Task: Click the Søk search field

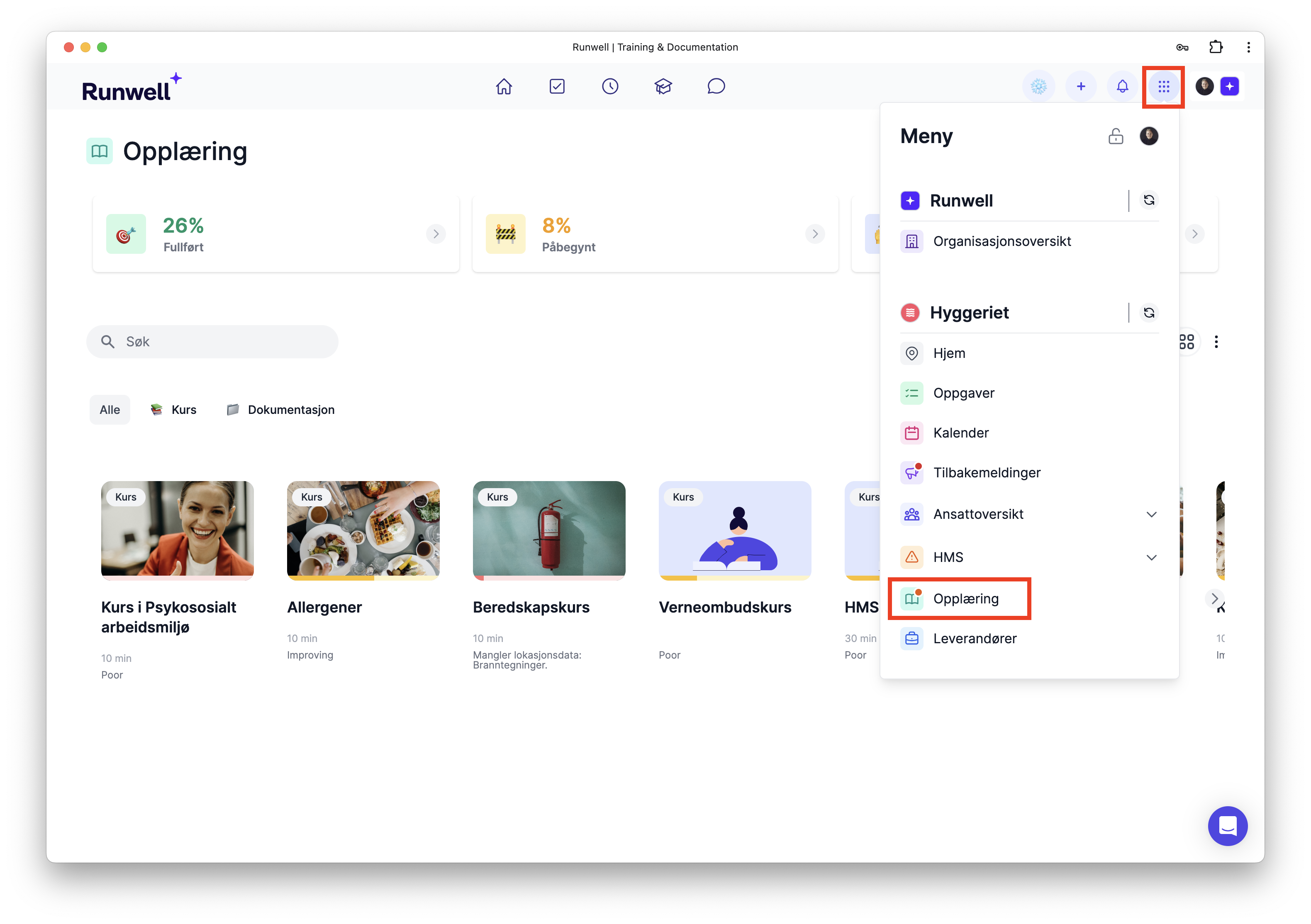Action: [212, 342]
